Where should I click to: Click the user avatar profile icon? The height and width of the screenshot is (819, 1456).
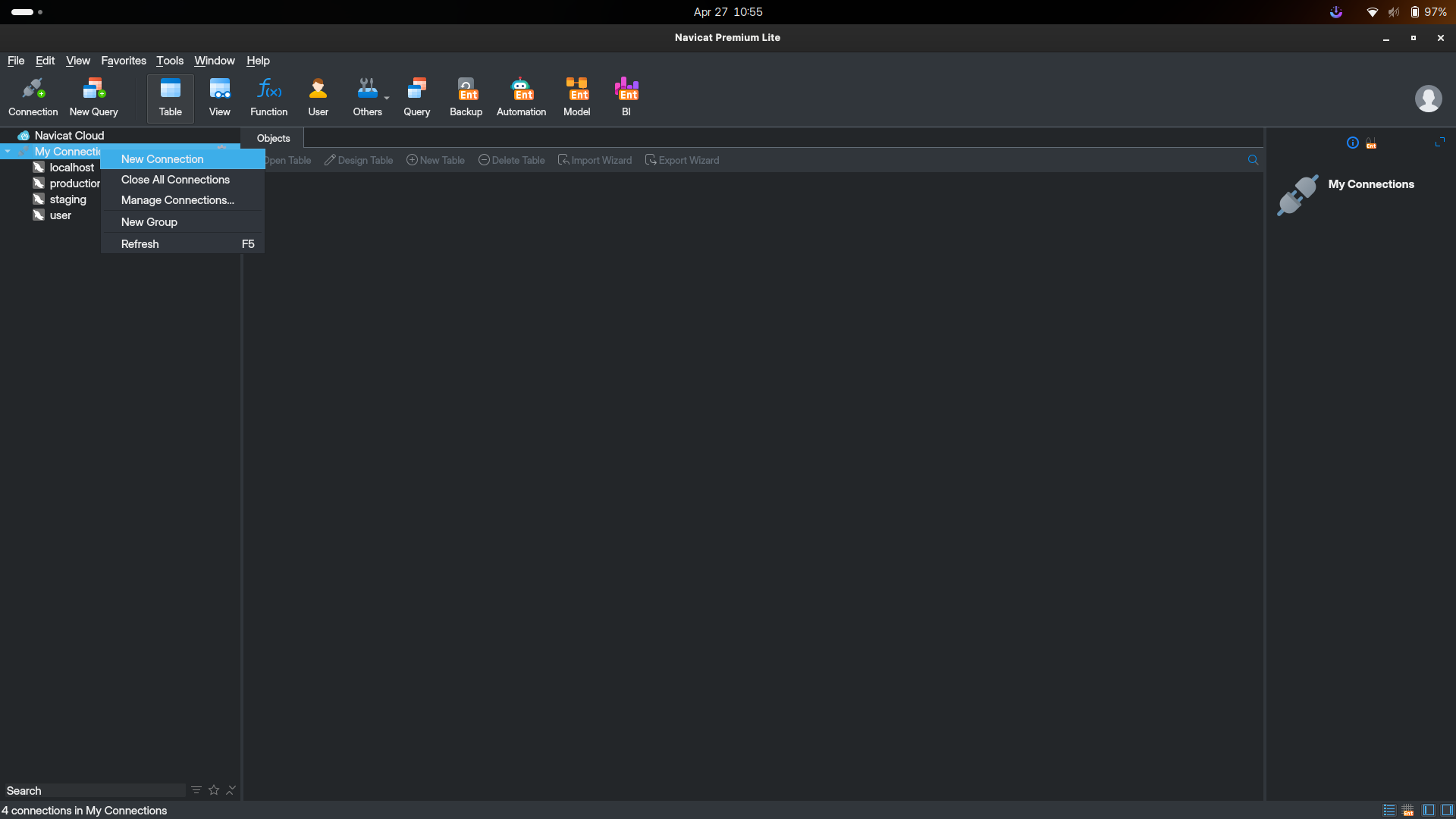pyautogui.click(x=1429, y=99)
